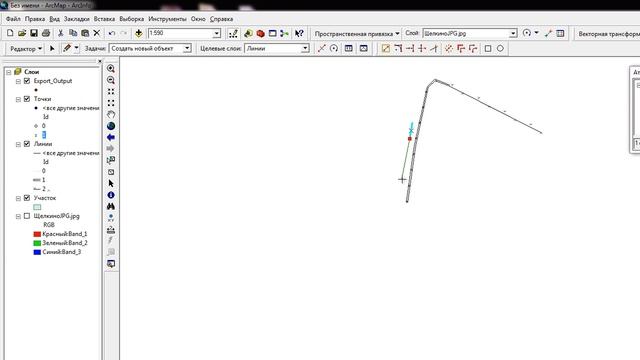This screenshot has width=640, height=360.
Task: Click the What's This help pointer
Action: [299, 33]
